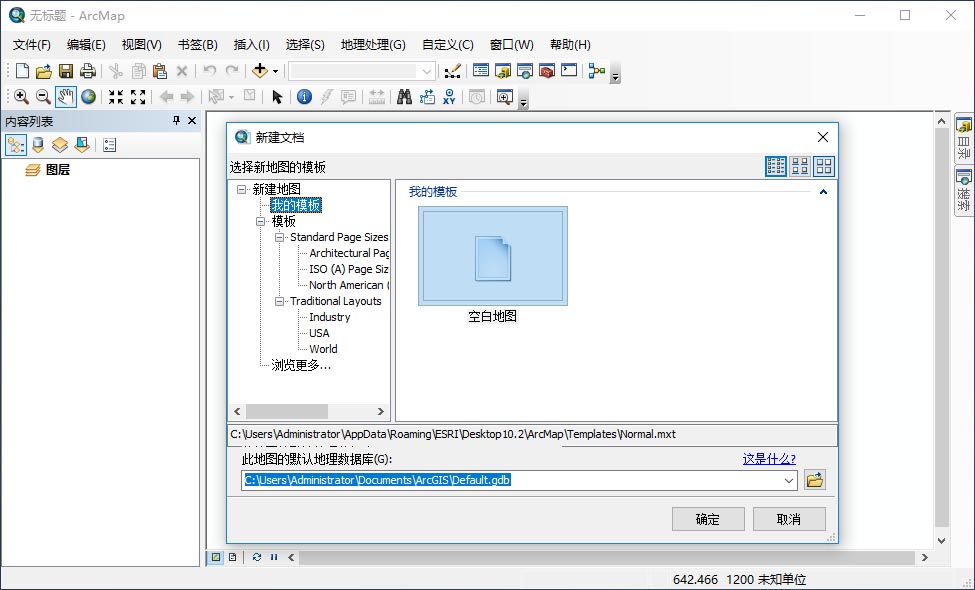This screenshot has height=590, width=975.
Task: Switch to List By Source view
Action: tap(38, 145)
